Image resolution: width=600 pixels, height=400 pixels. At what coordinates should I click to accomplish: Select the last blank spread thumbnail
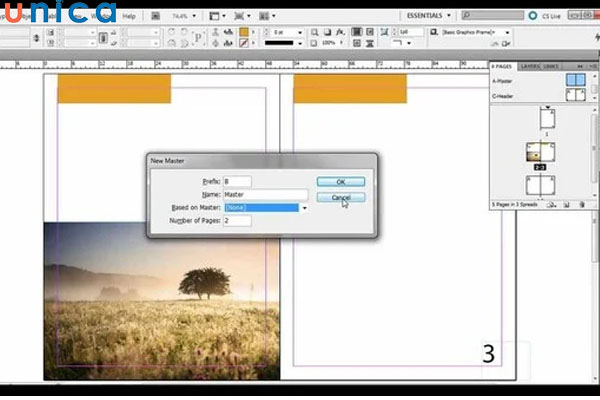tap(540, 185)
